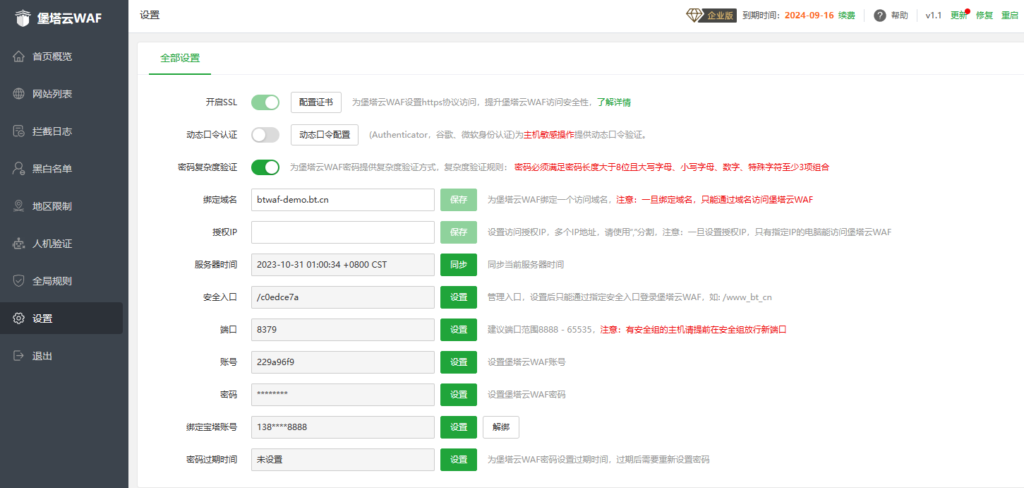Click the 解绑 button
This screenshot has height=488, width=1024.
[x=501, y=427]
